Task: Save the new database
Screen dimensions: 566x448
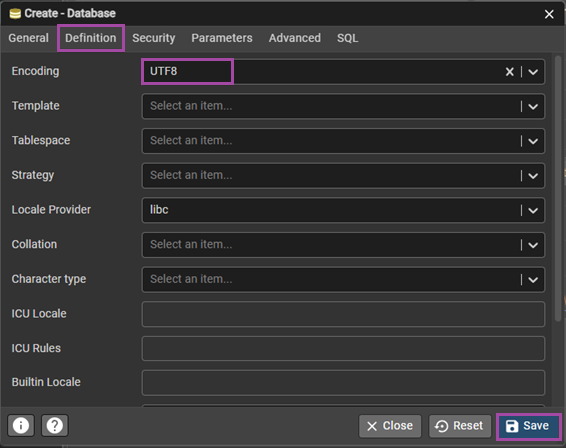Action: pos(528,426)
